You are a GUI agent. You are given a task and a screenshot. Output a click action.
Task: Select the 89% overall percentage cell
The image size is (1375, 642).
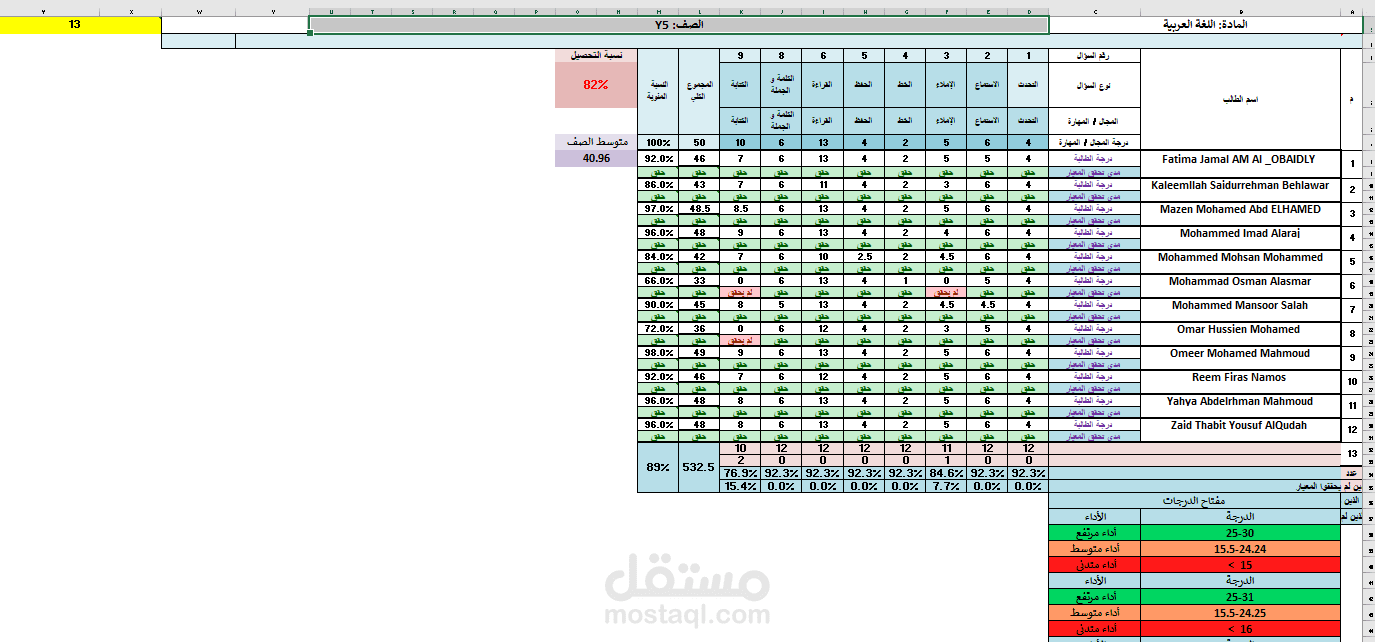pos(657,466)
